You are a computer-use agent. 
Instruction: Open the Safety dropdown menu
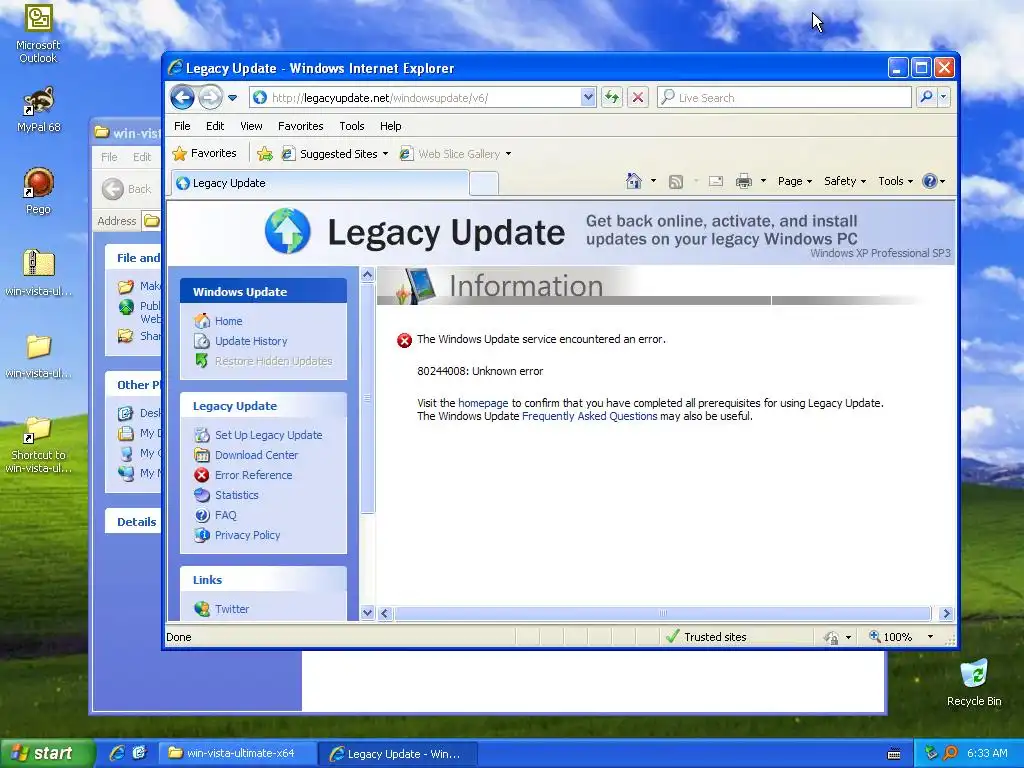point(844,181)
